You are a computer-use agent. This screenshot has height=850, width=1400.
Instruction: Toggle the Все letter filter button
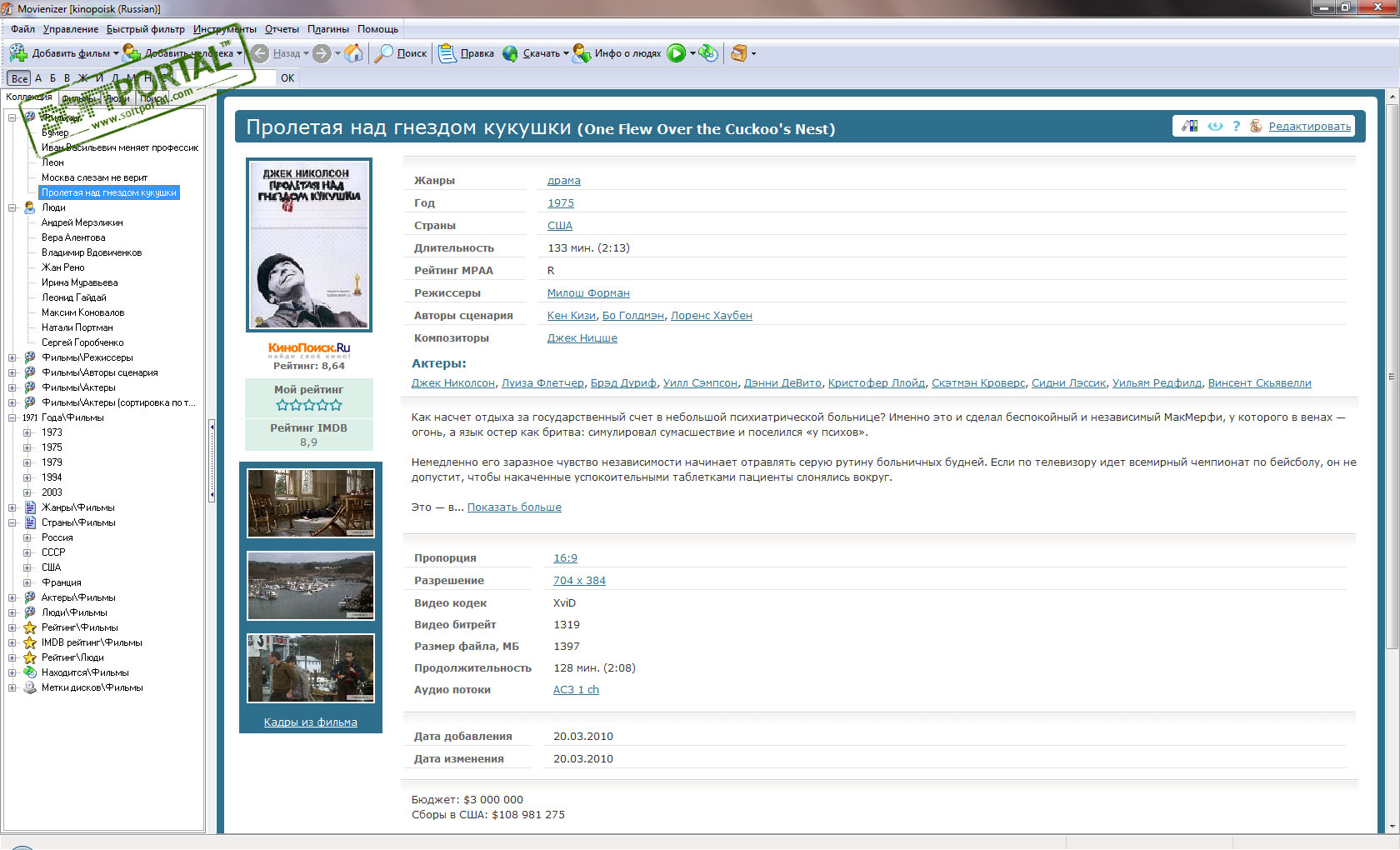click(19, 78)
